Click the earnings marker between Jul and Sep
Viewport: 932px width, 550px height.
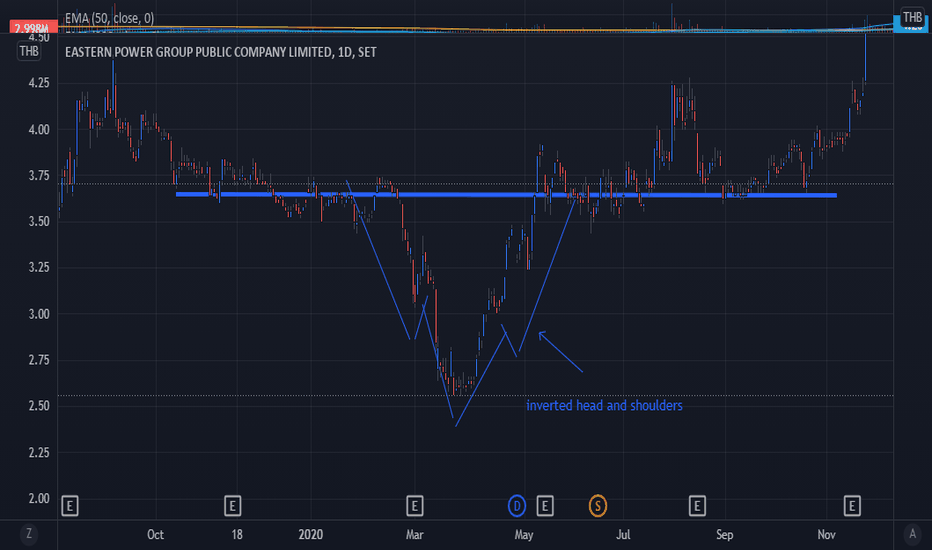pyautogui.click(x=697, y=506)
